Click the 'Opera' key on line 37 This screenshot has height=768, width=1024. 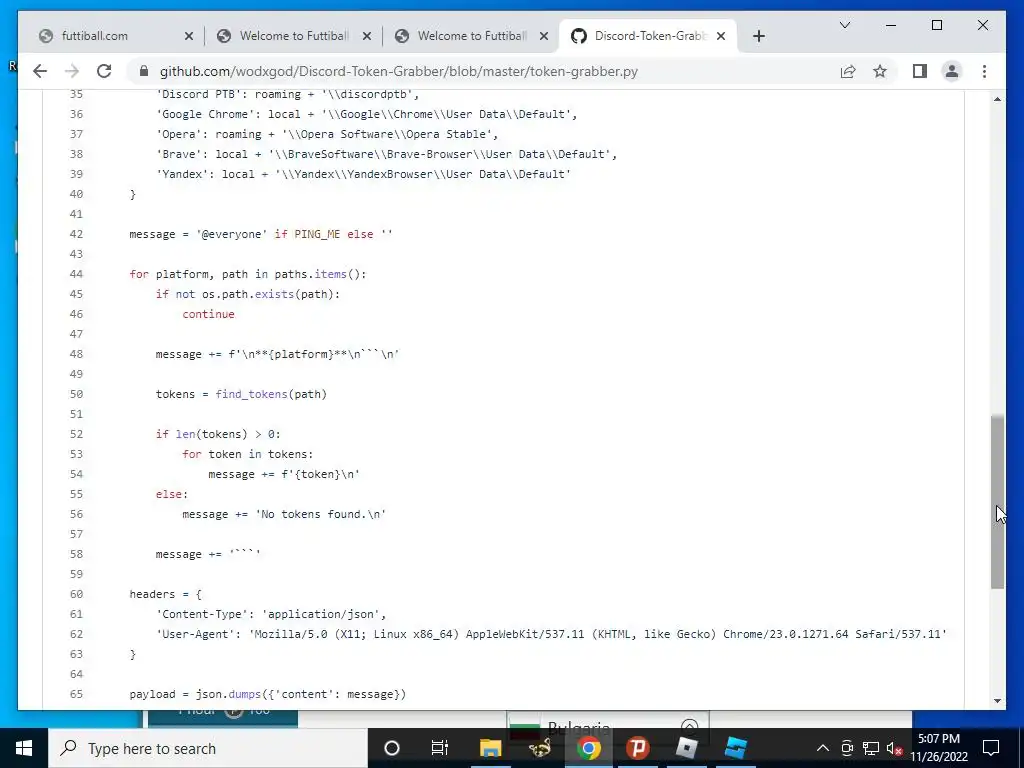tap(179, 134)
